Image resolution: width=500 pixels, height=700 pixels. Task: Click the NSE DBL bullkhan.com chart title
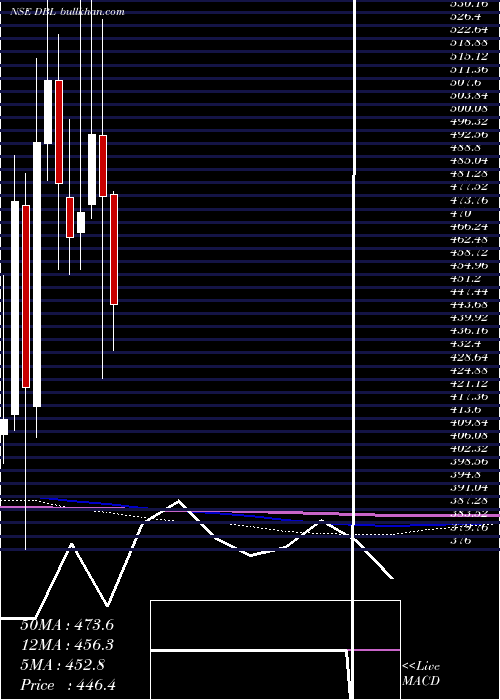(x=67, y=12)
